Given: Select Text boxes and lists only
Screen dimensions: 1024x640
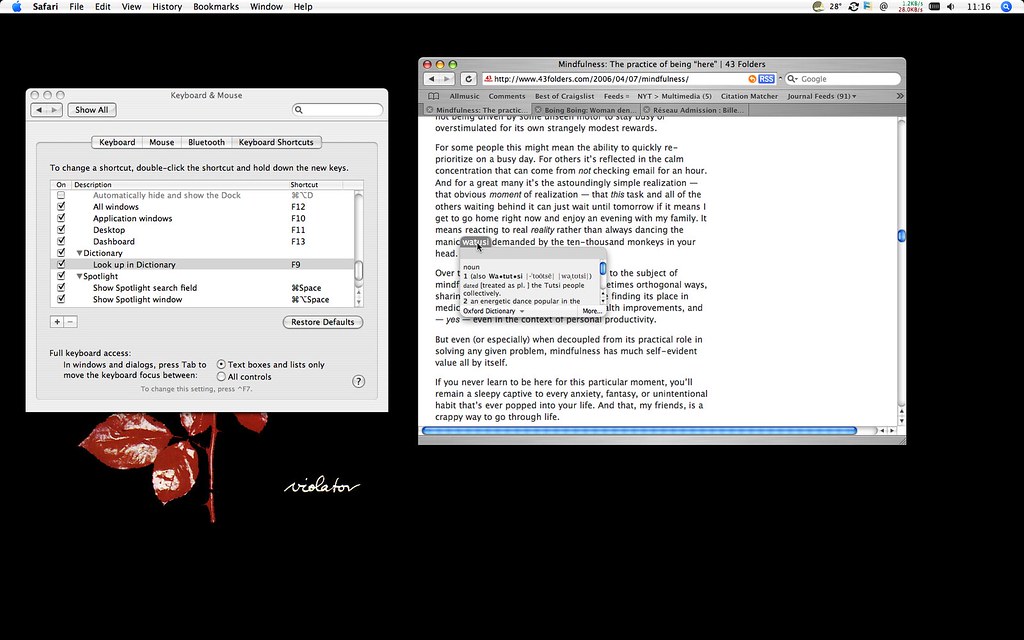Looking at the screenshot, I should [221, 364].
